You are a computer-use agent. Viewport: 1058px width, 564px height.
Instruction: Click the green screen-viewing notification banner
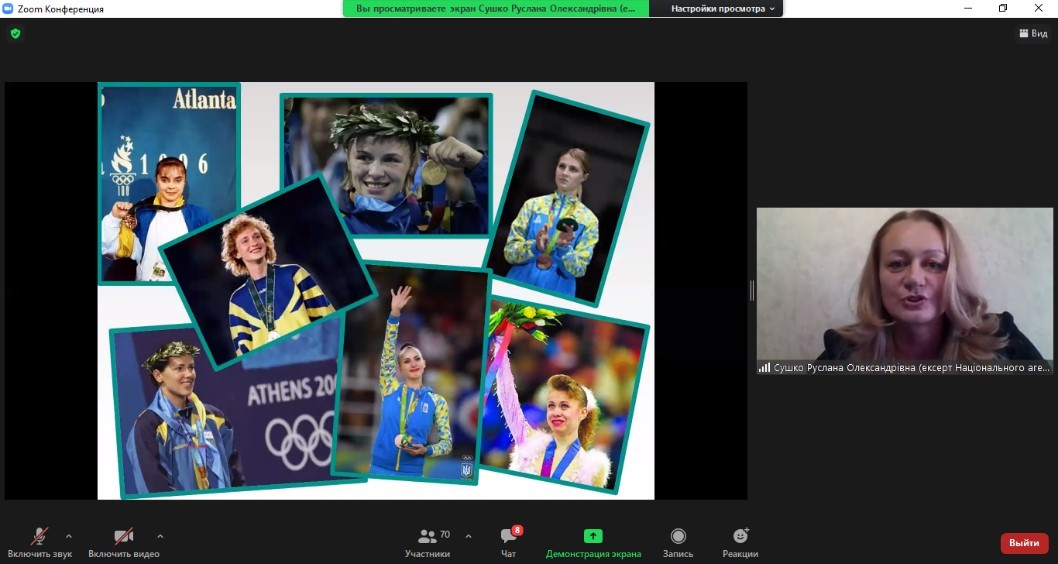click(x=496, y=9)
